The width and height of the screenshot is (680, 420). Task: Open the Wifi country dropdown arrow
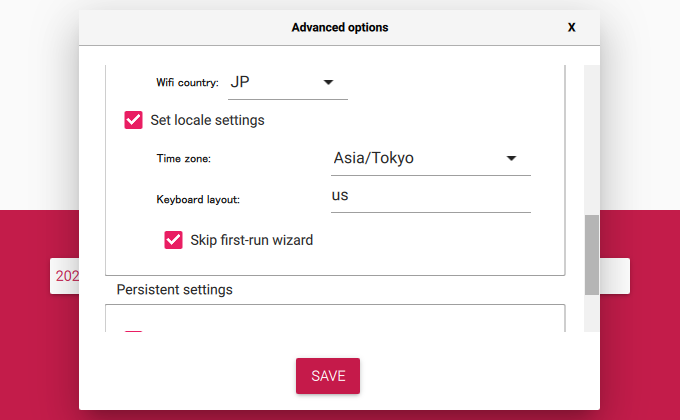328,82
